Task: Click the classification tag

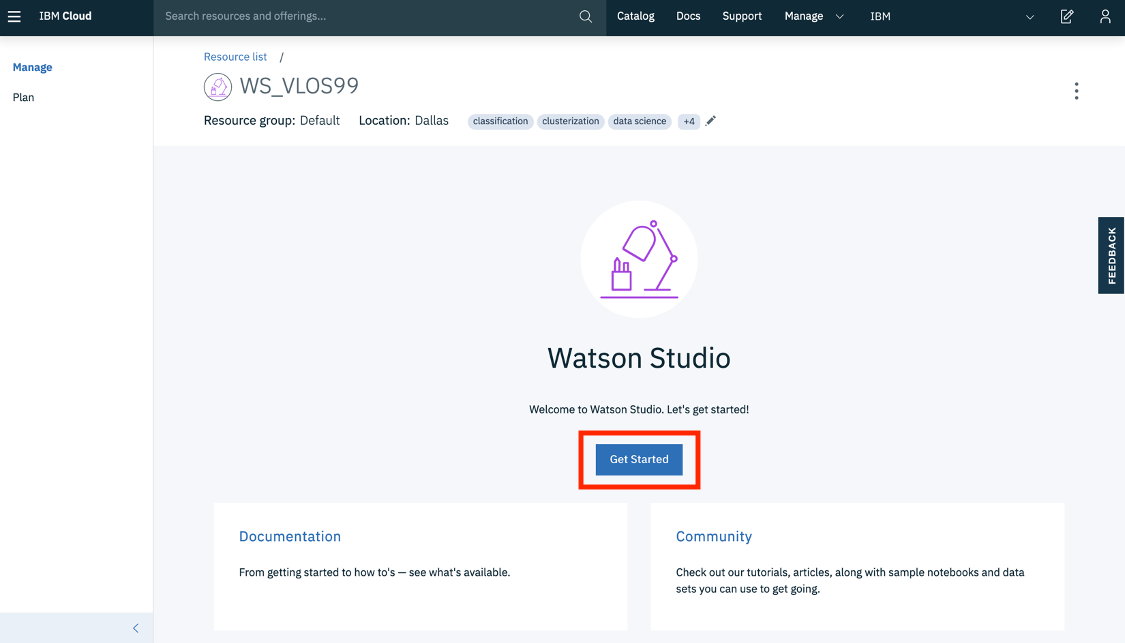Action: [x=500, y=121]
